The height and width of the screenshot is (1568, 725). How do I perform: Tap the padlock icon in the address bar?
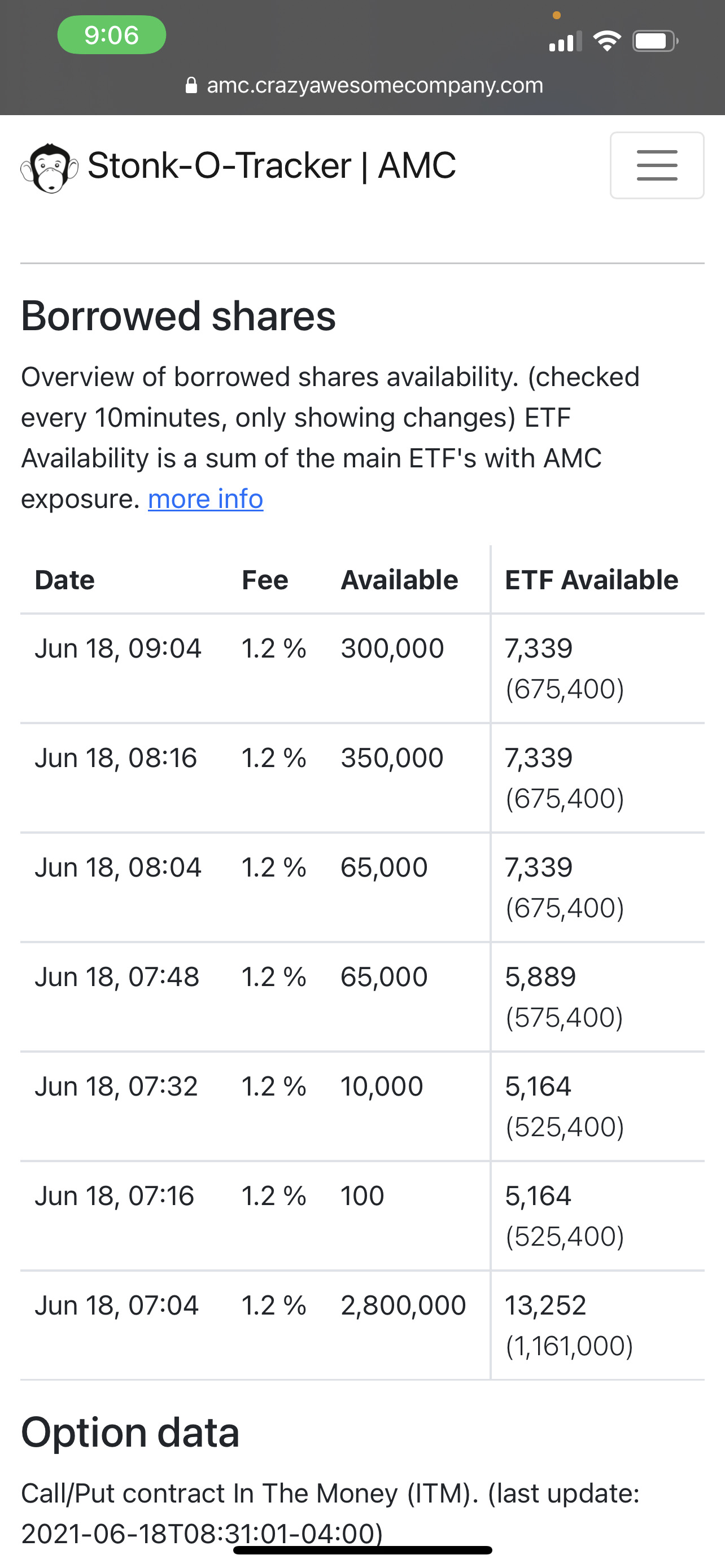[x=191, y=85]
